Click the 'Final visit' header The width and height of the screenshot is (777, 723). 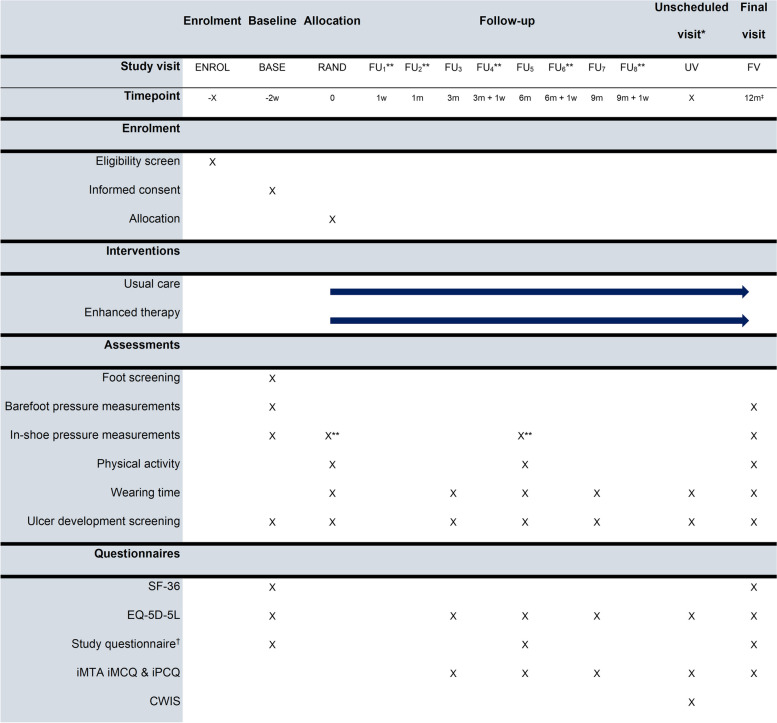pyautogui.click(x=754, y=21)
